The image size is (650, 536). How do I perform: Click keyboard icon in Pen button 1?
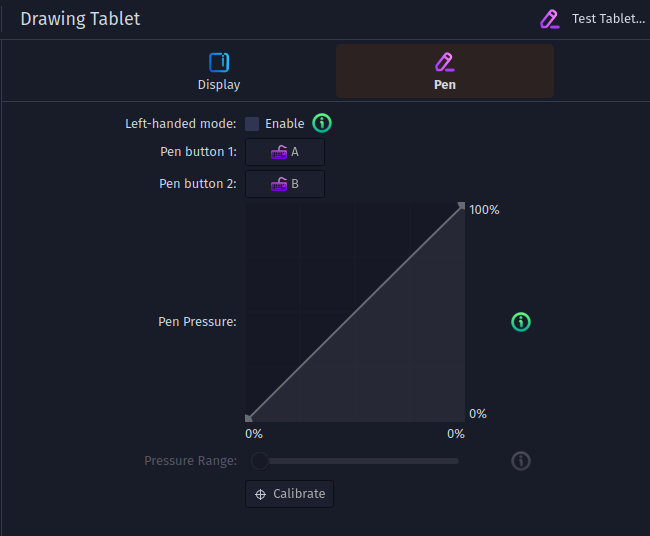point(279,152)
